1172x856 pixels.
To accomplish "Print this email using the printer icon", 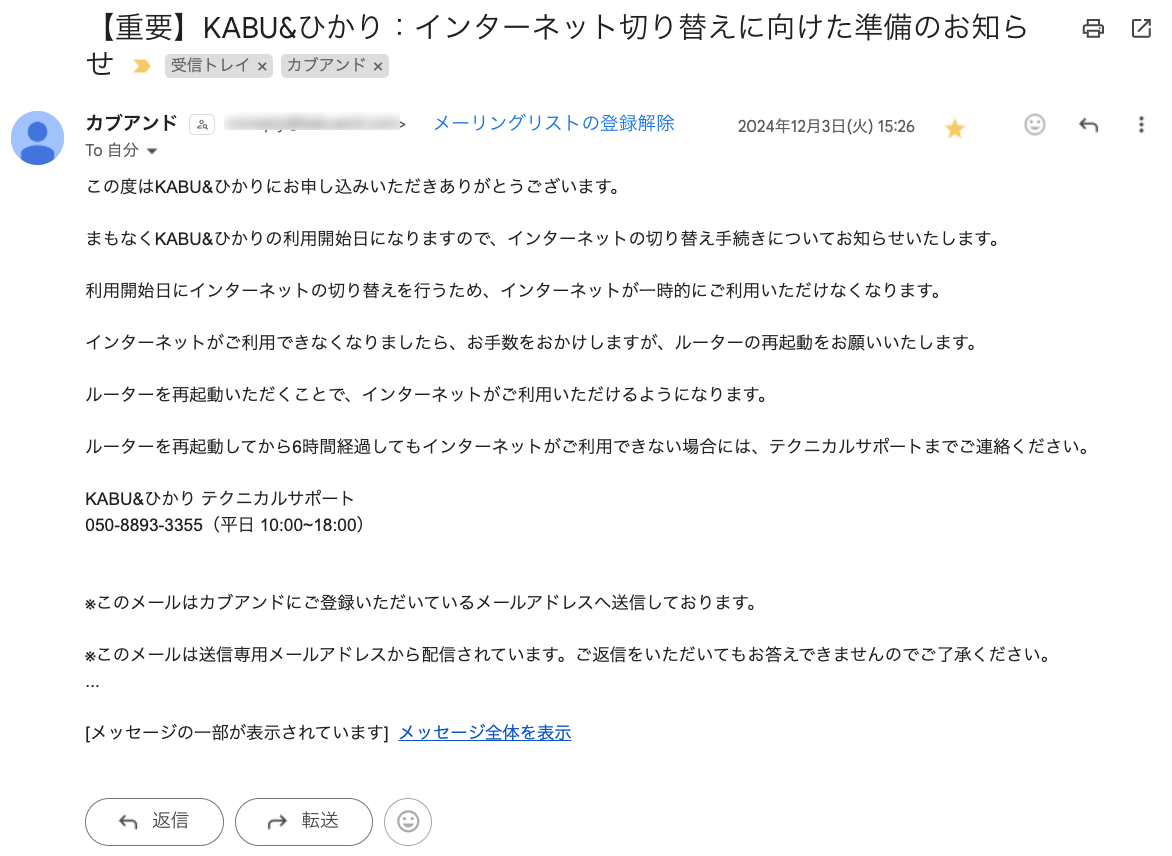I will (1093, 29).
